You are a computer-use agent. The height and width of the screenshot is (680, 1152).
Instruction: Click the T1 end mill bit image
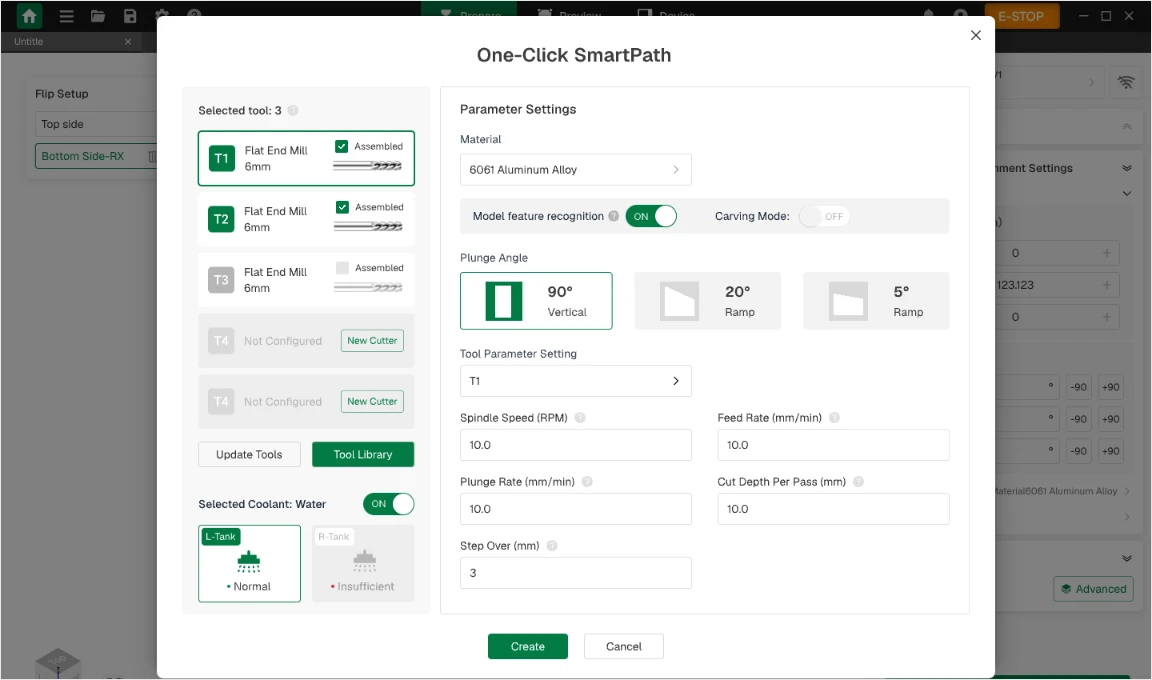click(x=367, y=166)
